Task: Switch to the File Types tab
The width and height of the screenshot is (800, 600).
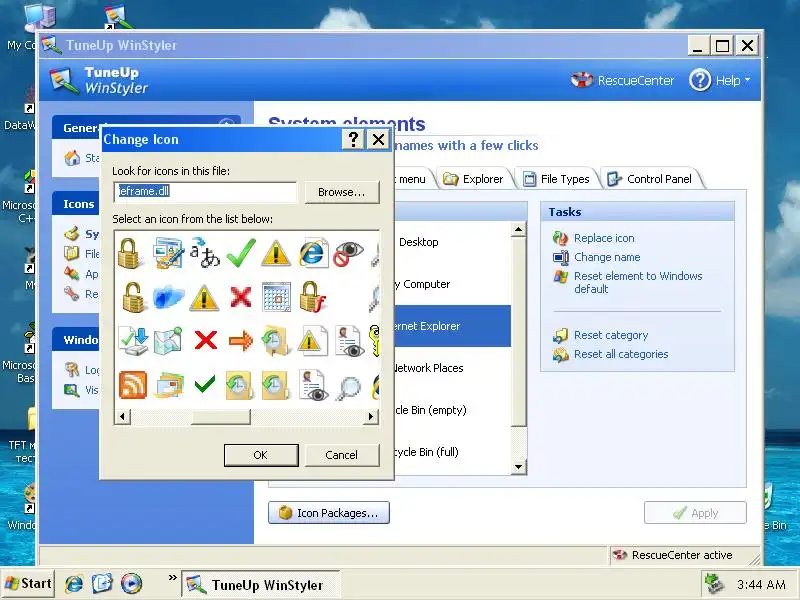Action: [557, 179]
